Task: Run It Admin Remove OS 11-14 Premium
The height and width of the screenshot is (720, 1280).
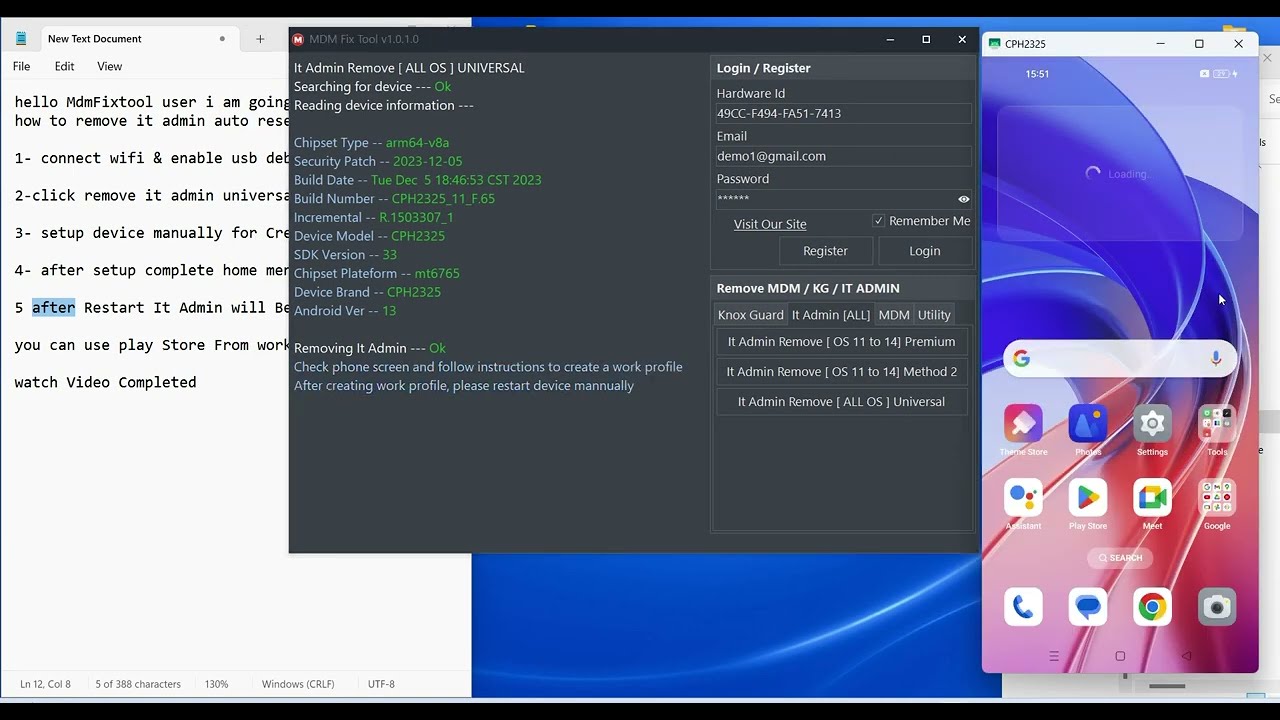Action: click(x=841, y=342)
